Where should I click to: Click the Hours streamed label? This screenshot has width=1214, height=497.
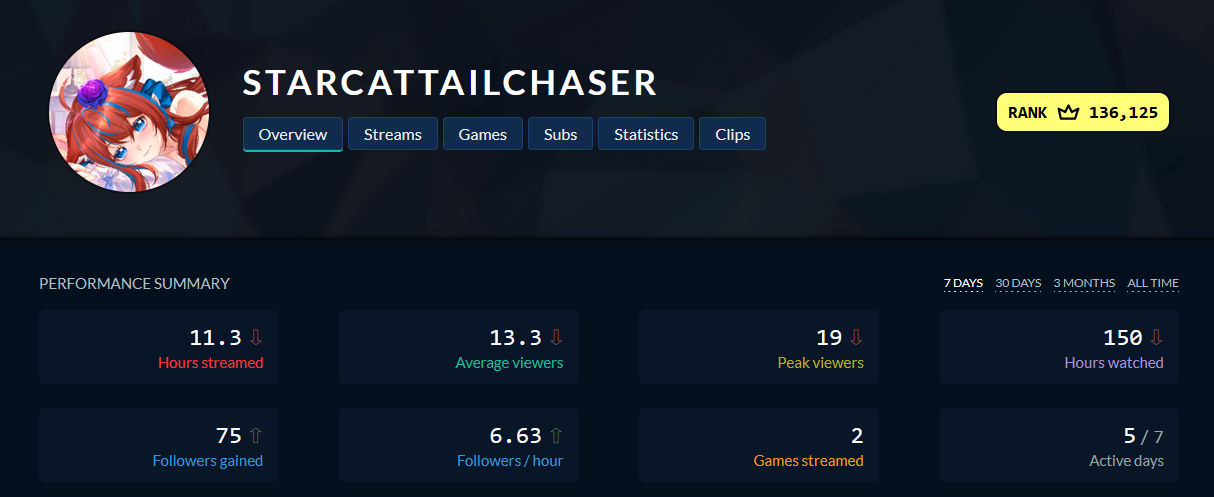pos(211,363)
